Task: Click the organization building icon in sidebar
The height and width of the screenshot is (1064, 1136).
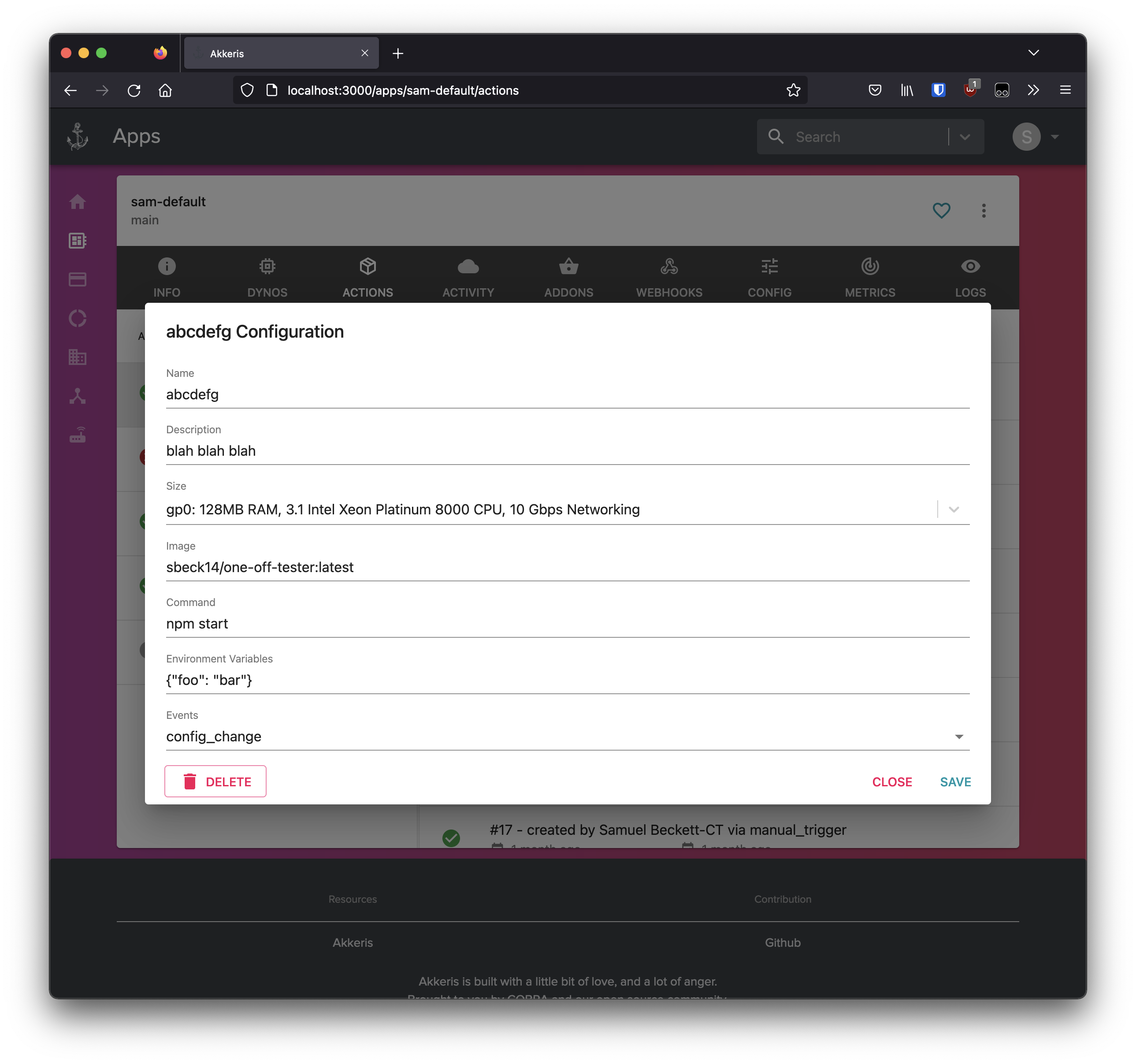Action: (78, 357)
